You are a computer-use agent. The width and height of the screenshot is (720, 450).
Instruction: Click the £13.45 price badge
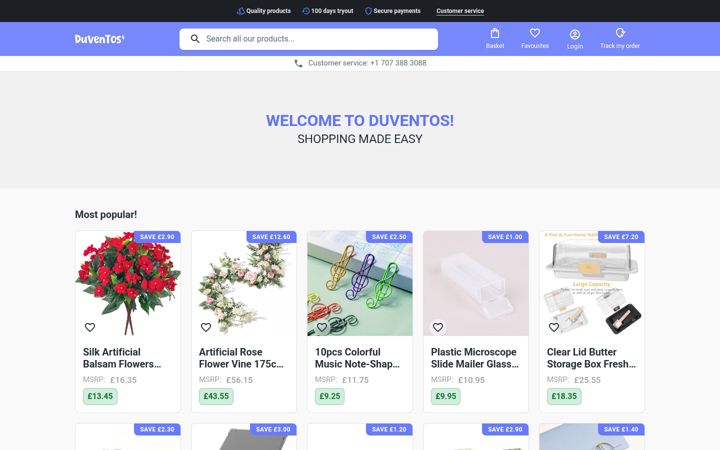pyautogui.click(x=100, y=396)
